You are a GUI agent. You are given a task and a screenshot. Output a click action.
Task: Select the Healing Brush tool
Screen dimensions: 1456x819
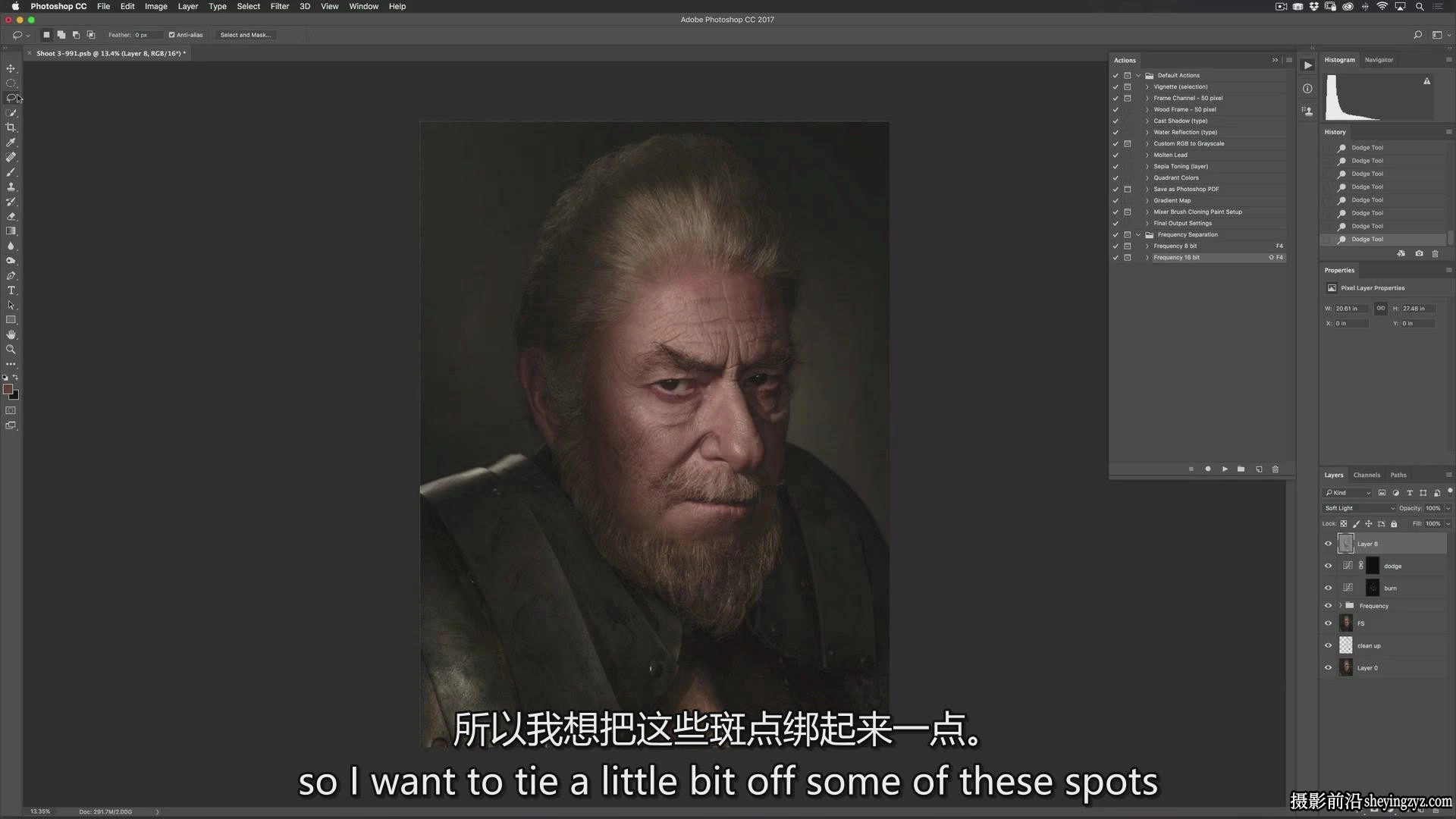(x=11, y=157)
